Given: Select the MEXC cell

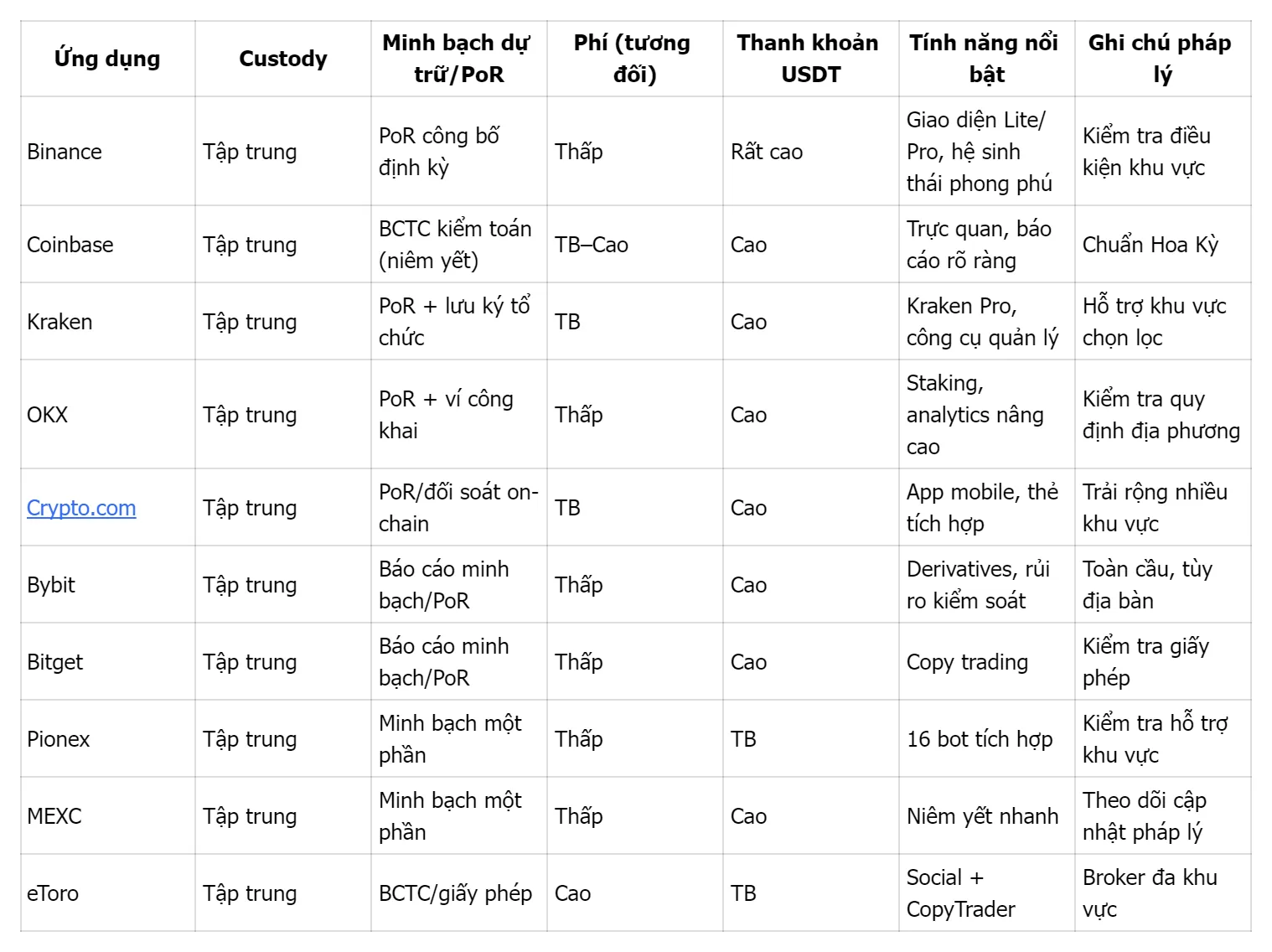Looking at the screenshot, I should coord(54,816).
